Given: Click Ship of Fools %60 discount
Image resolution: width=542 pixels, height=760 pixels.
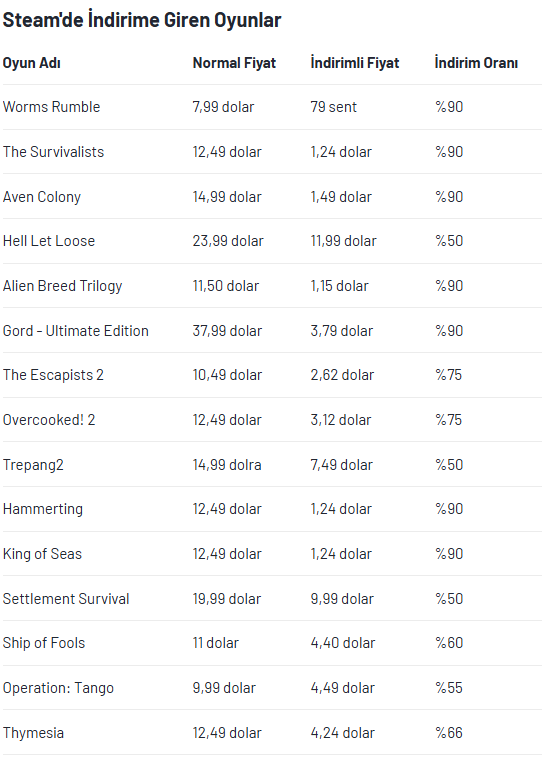Looking at the screenshot, I should tap(449, 643).
